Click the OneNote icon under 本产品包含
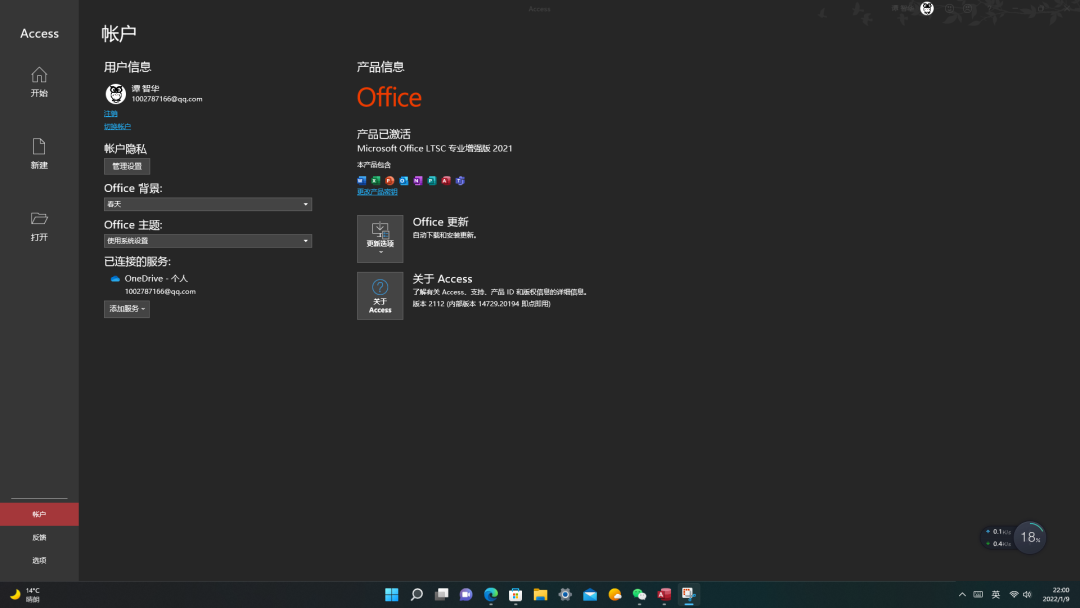The width and height of the screenshot is (1080, 608). pyautogui.click(x=417, y=181)
